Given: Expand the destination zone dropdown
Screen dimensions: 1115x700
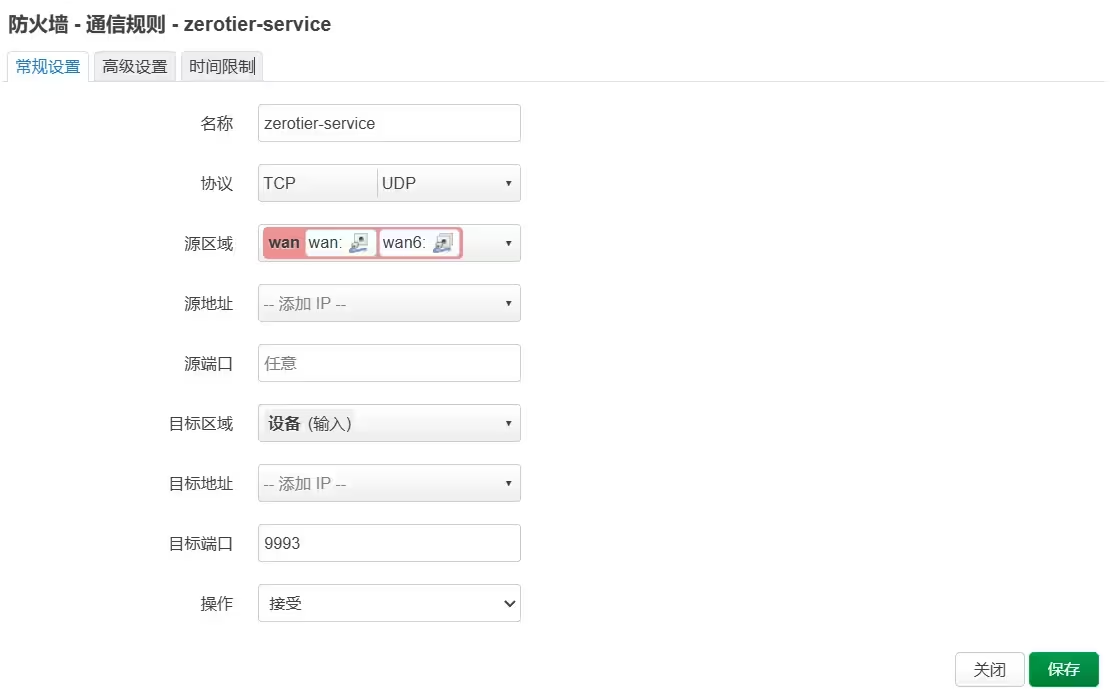Looking at the screenshot, I should (508, 423).
